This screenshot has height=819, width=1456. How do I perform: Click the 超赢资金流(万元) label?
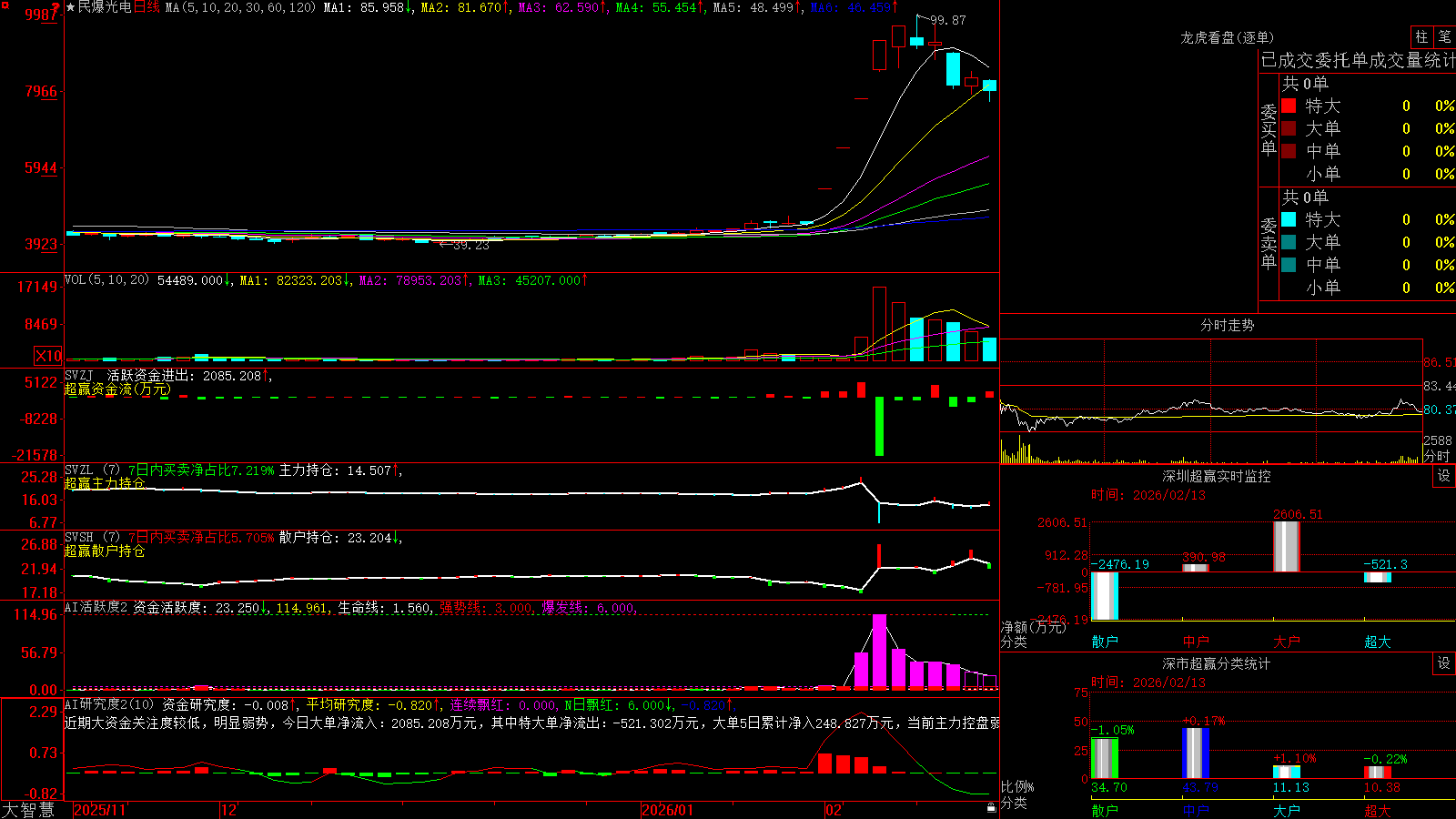point(117,389)
